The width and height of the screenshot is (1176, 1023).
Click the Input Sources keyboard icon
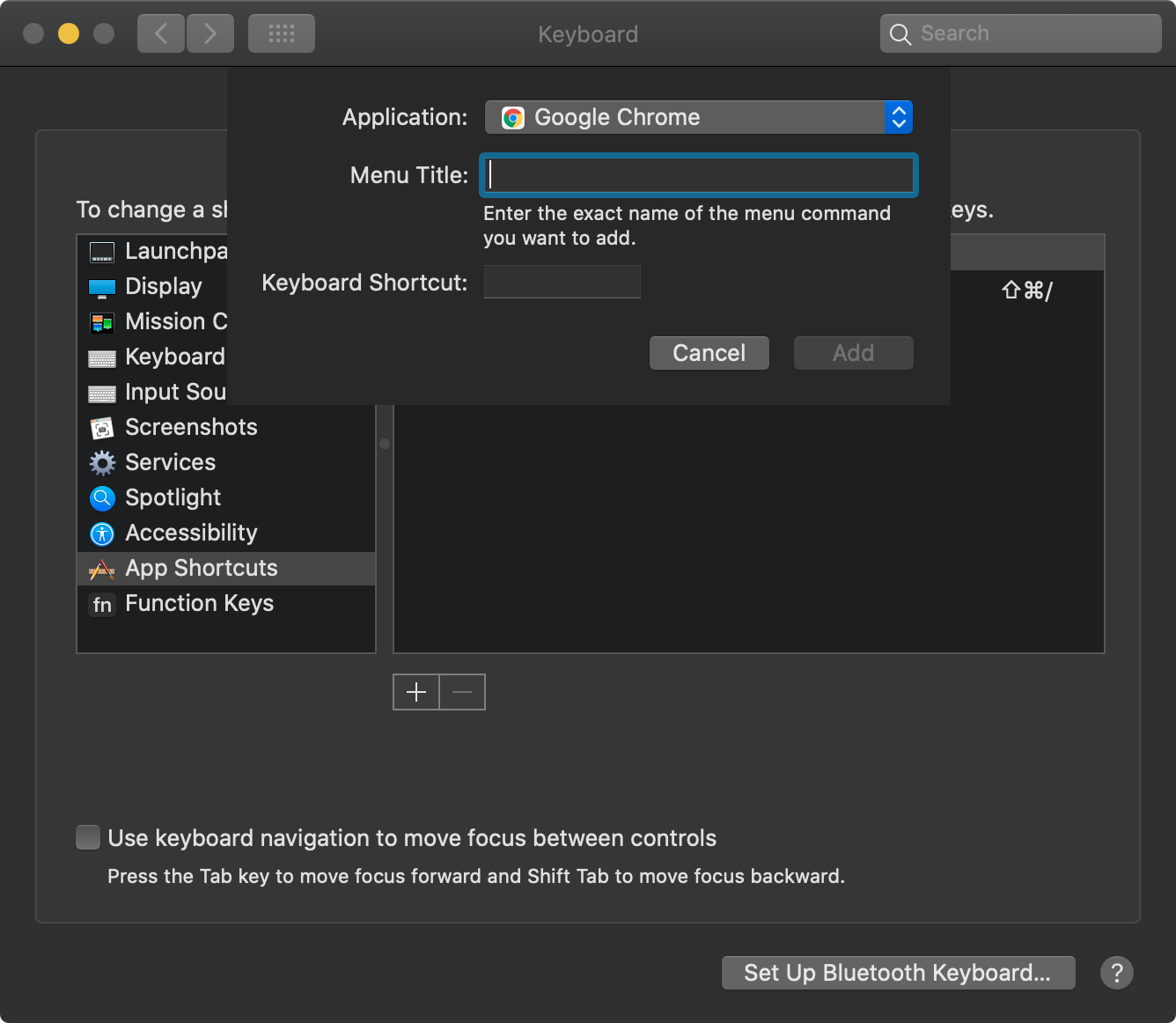pyautogui.click(x=102, y=394)
